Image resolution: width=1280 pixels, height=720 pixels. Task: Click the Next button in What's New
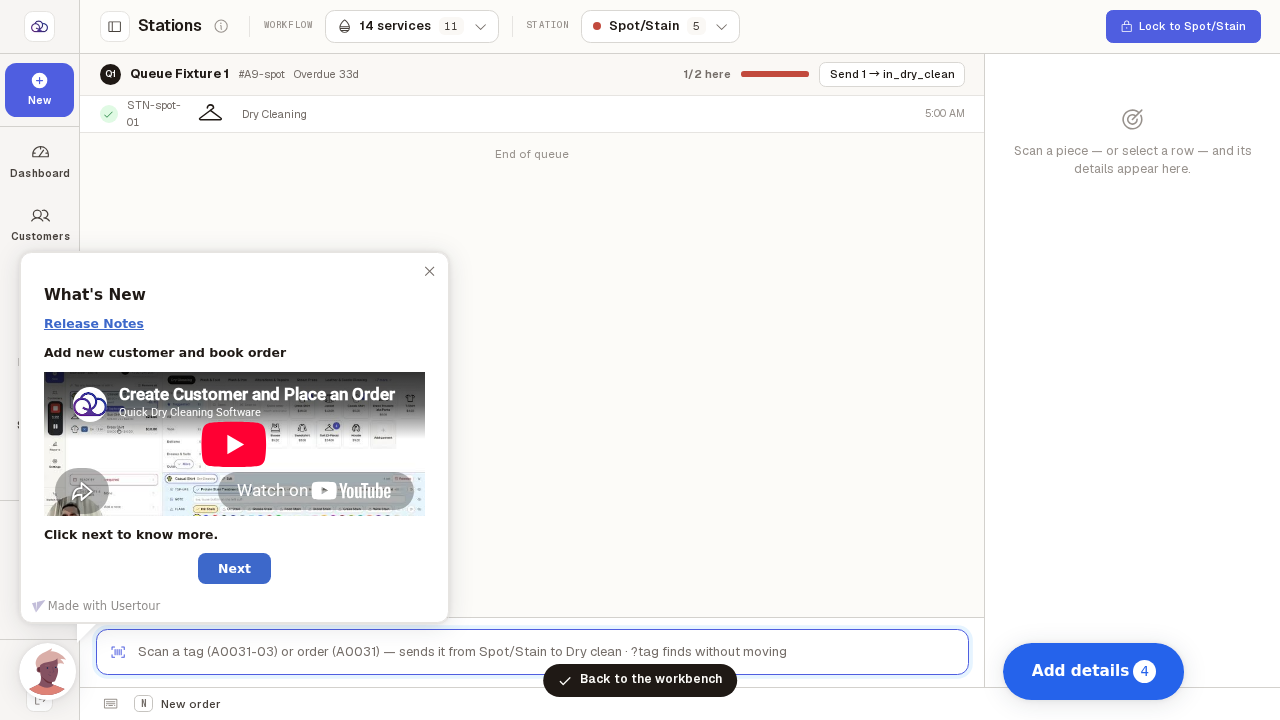[x=234, y=568]
